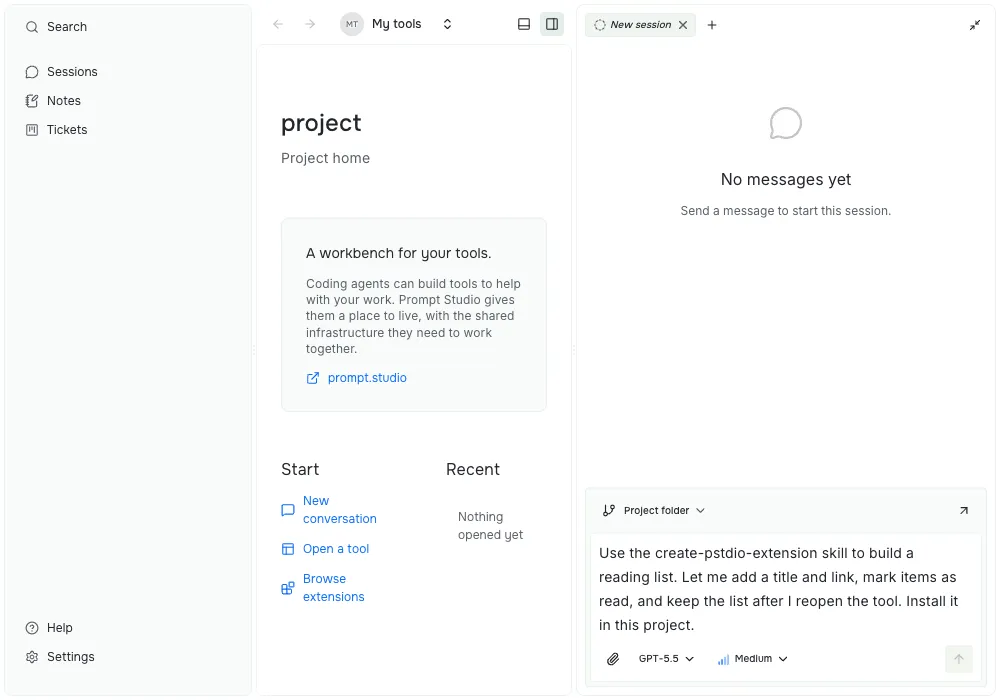Click the 'Start' heading
This screenshot has width=1000, height=700.
tap(300, 470)
